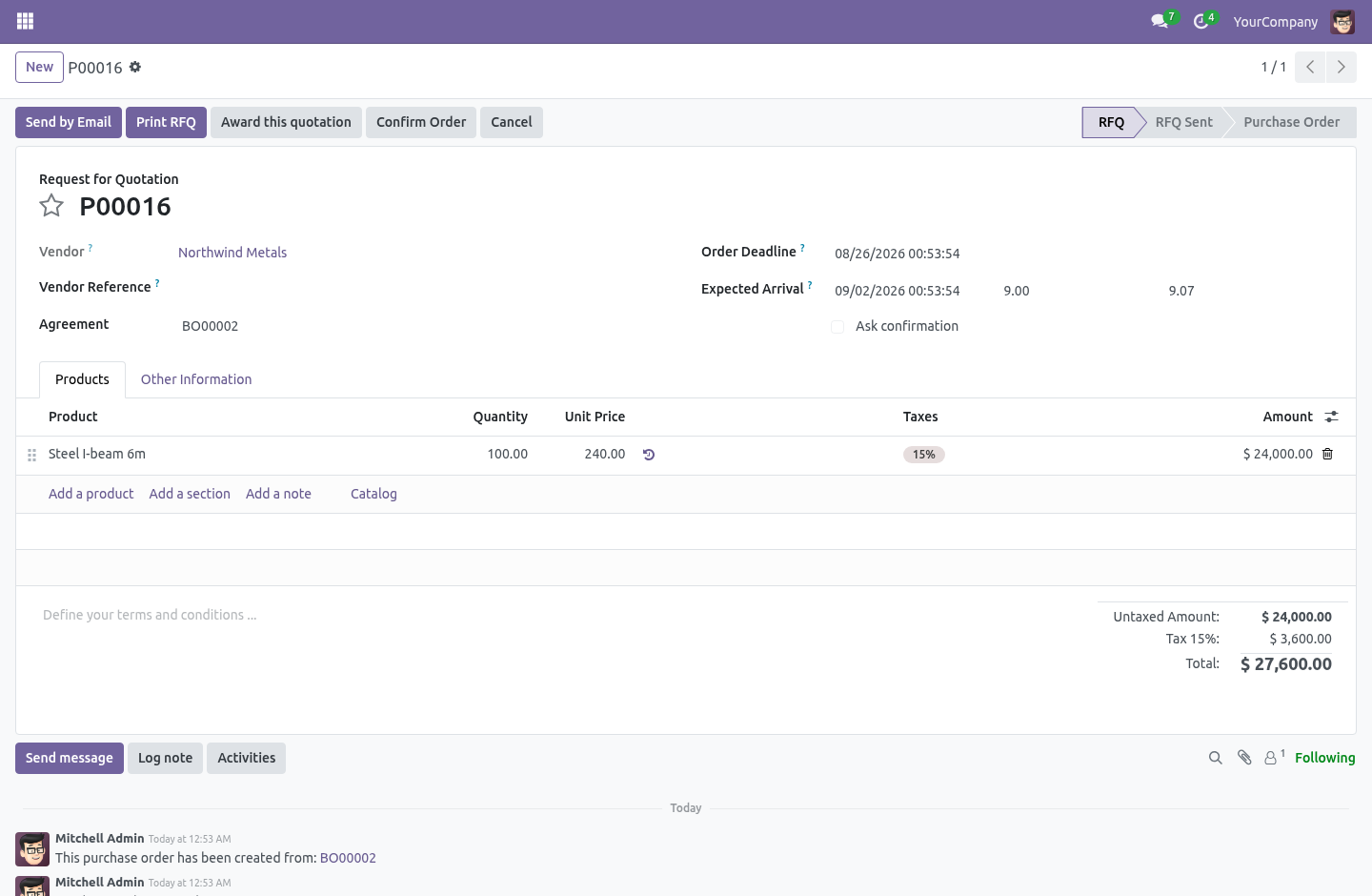Open the Catalog link
This screenshot has height=896, width=1372.
(x=373, y=494)
